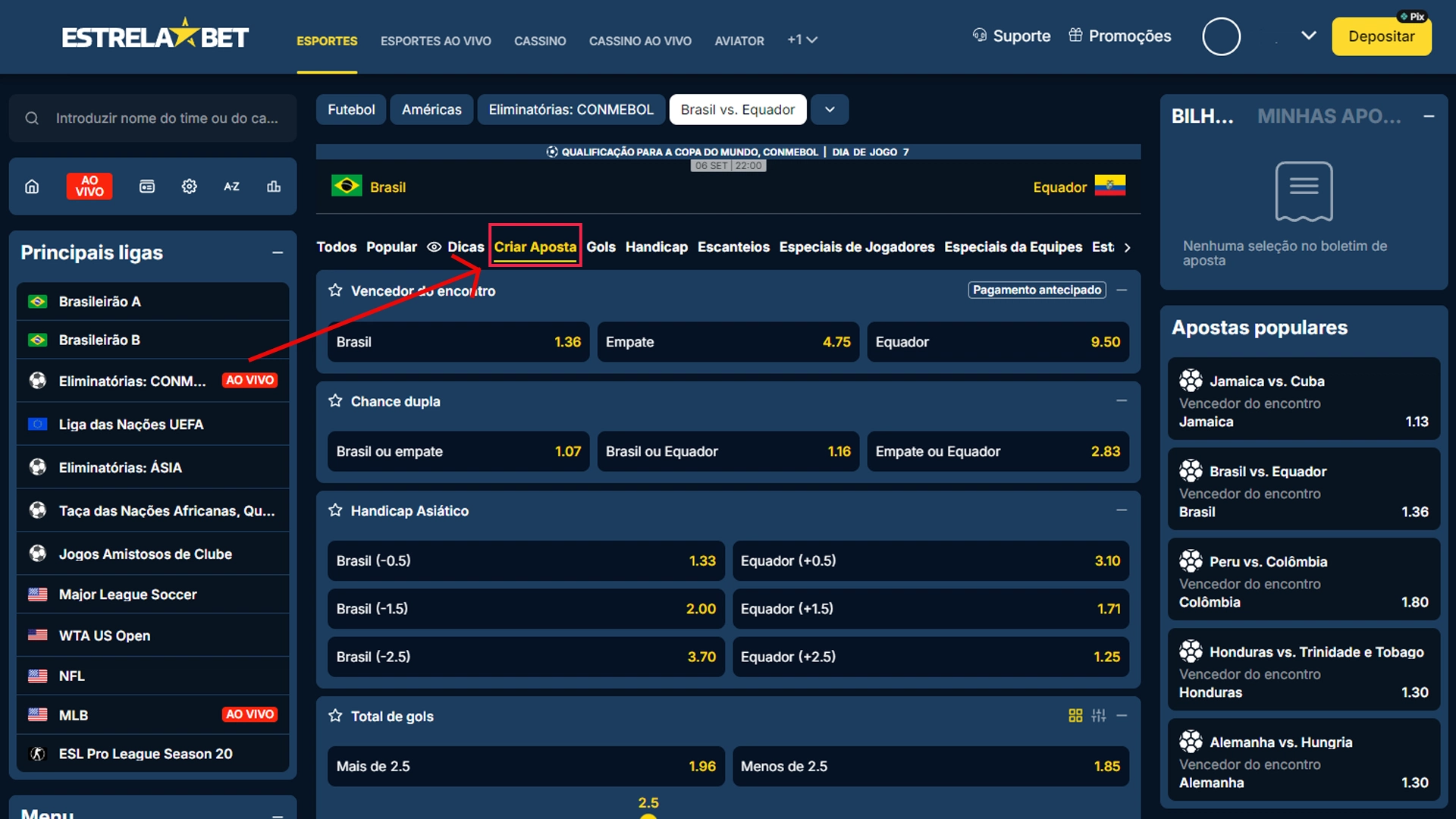Add popular bet Alemanha vs. Hungria
Screen dimensions: 1456x819
(1304, 761)
